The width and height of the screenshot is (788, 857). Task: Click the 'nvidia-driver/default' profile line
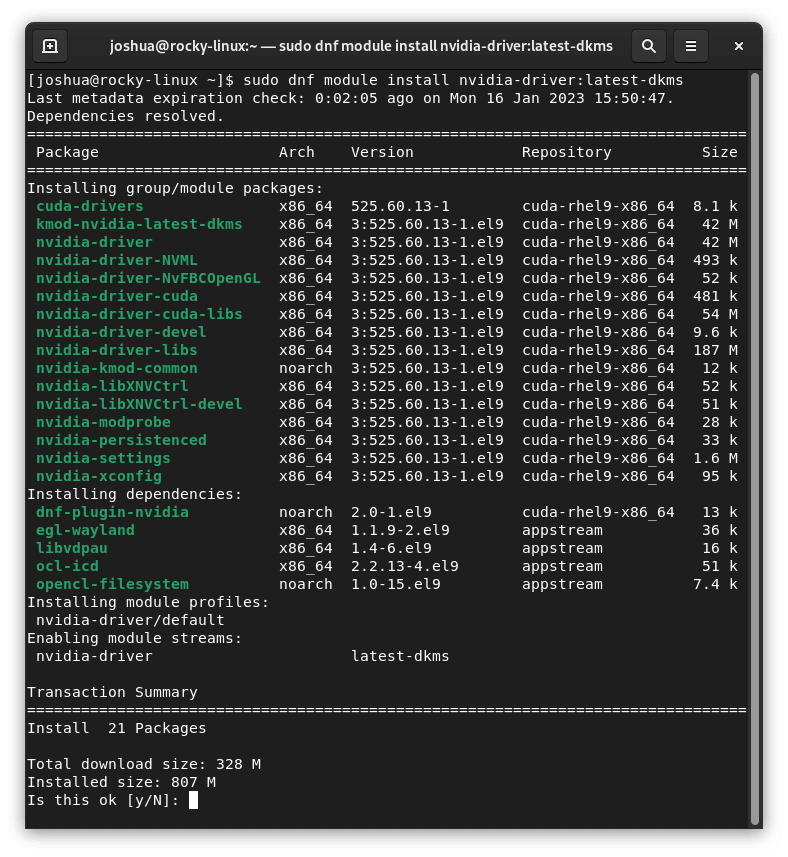click(x=130, y=620)
